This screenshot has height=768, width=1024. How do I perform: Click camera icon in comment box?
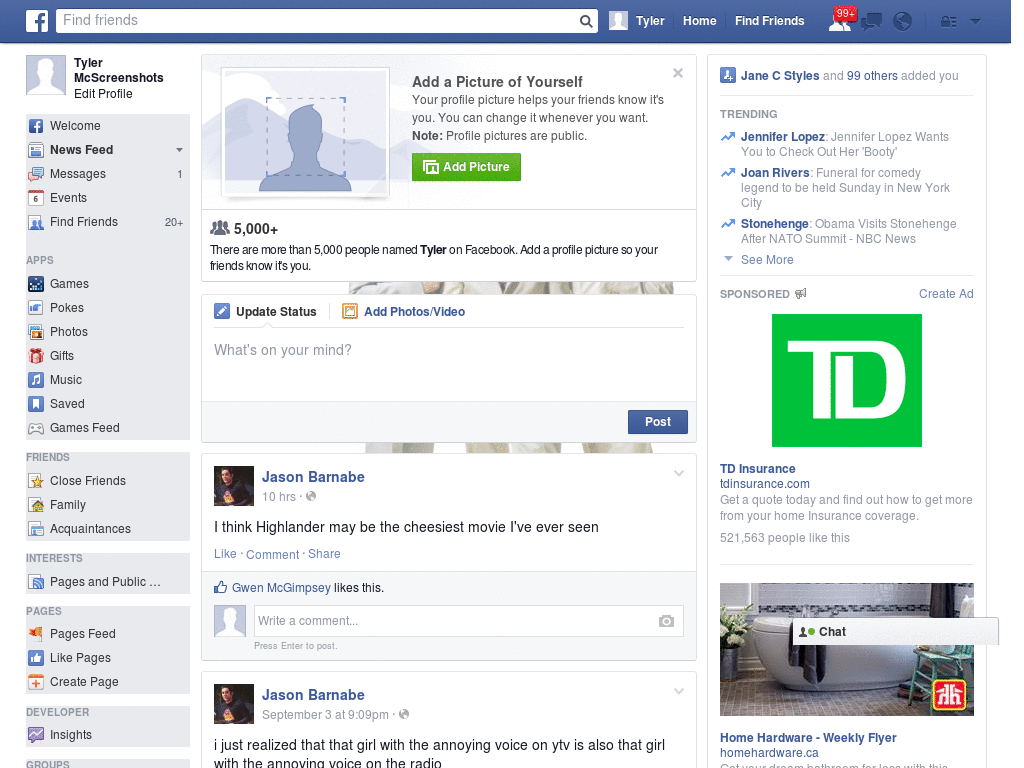[x=666, y=621]
